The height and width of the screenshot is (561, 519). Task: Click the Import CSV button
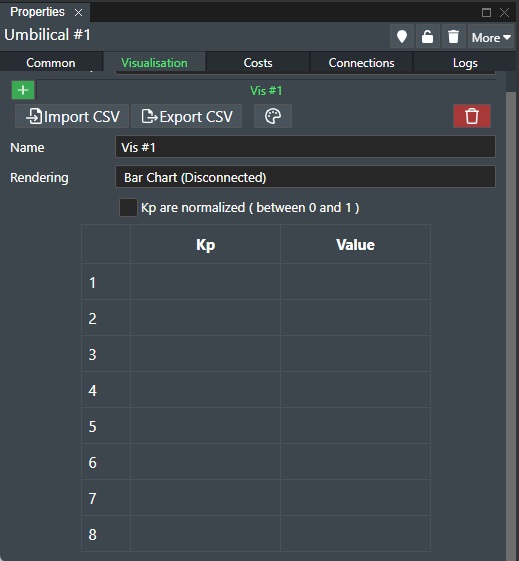[72, 116]
